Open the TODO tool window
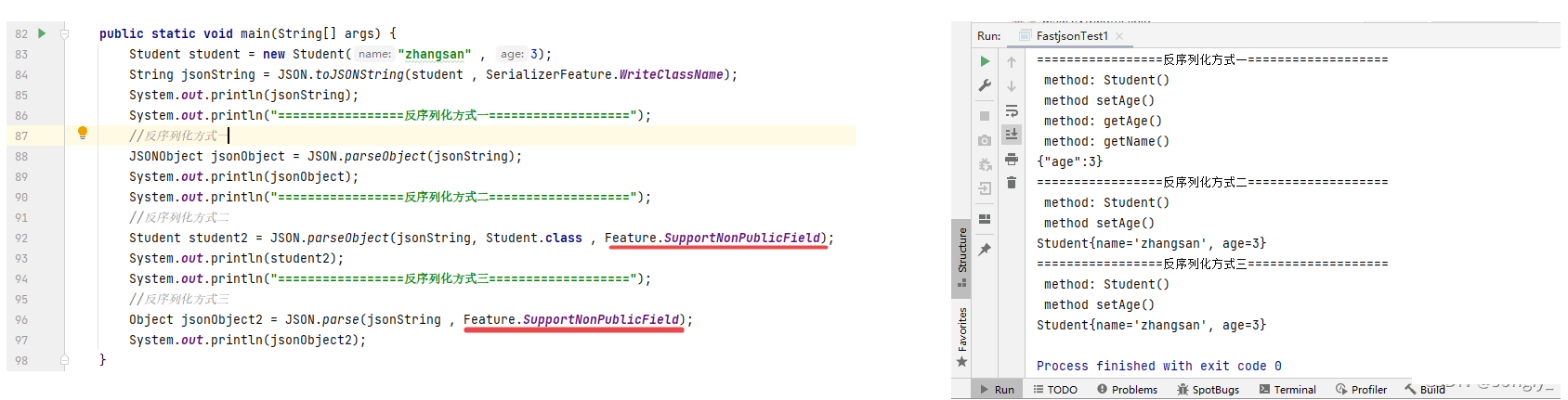1568x400 pixels. 1055,390
